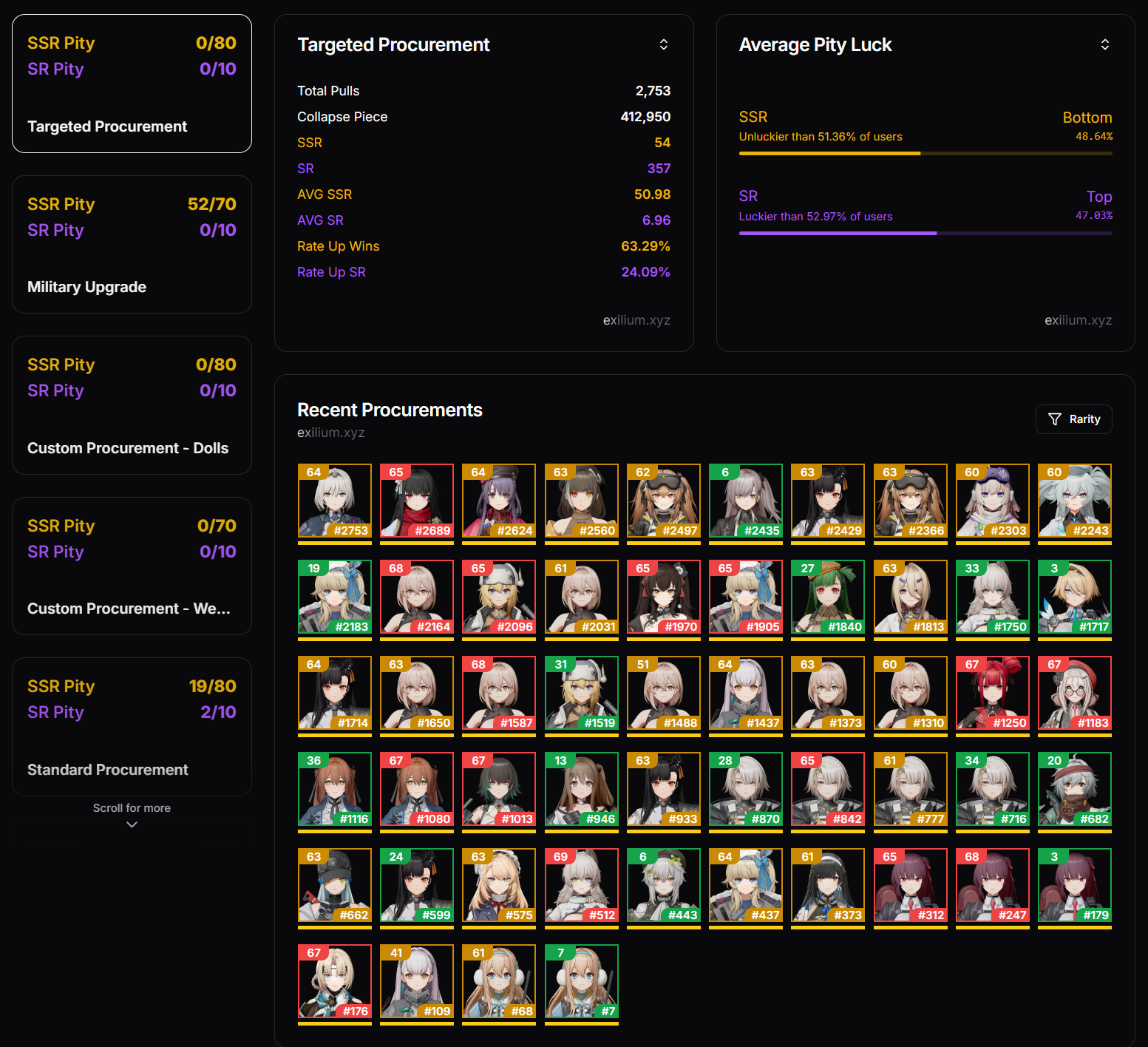
Task: Click the 'Luckier than 52.97% of users' text
Action: coord(816,217)
